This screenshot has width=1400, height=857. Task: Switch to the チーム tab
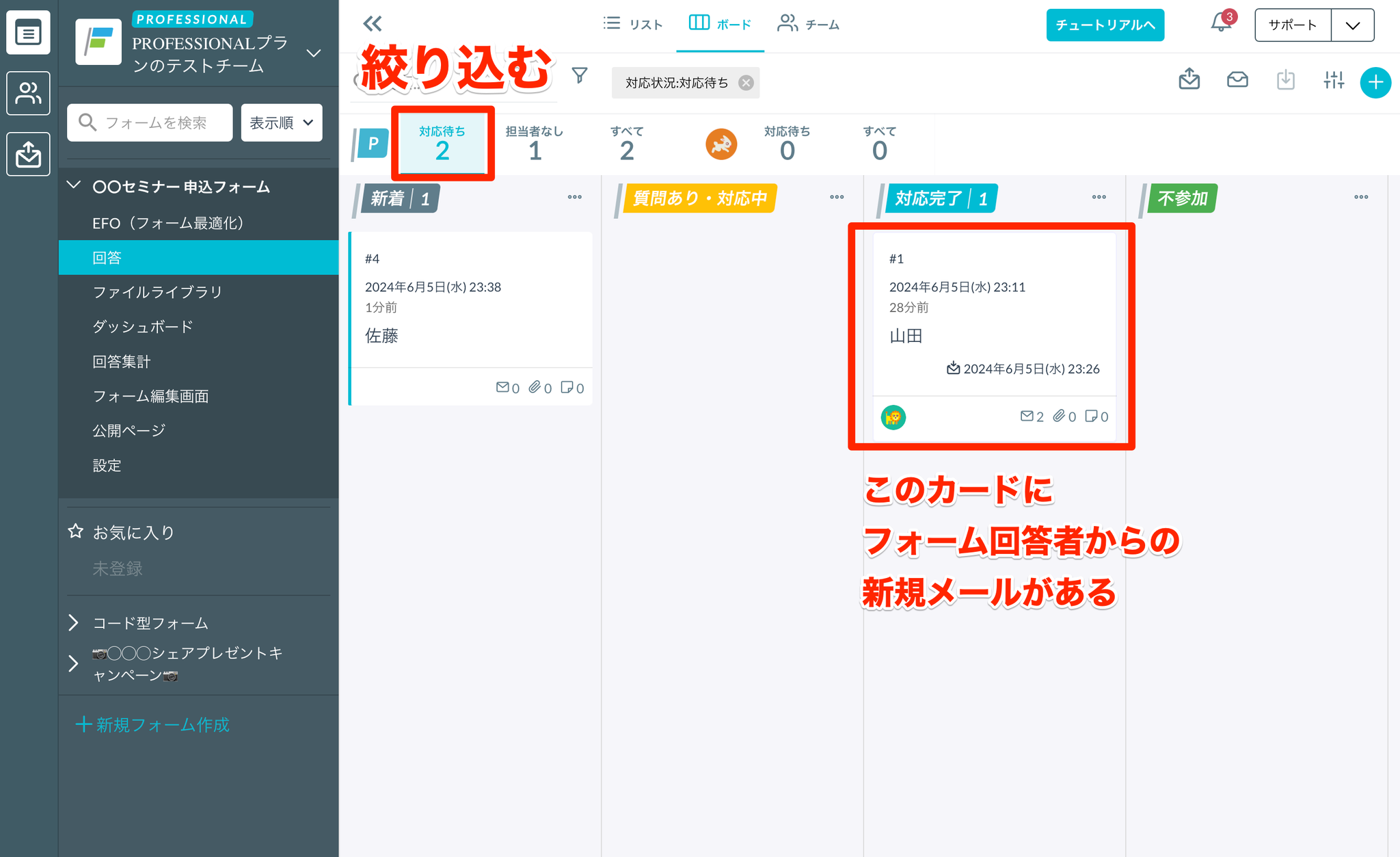(x=808, y=25)
